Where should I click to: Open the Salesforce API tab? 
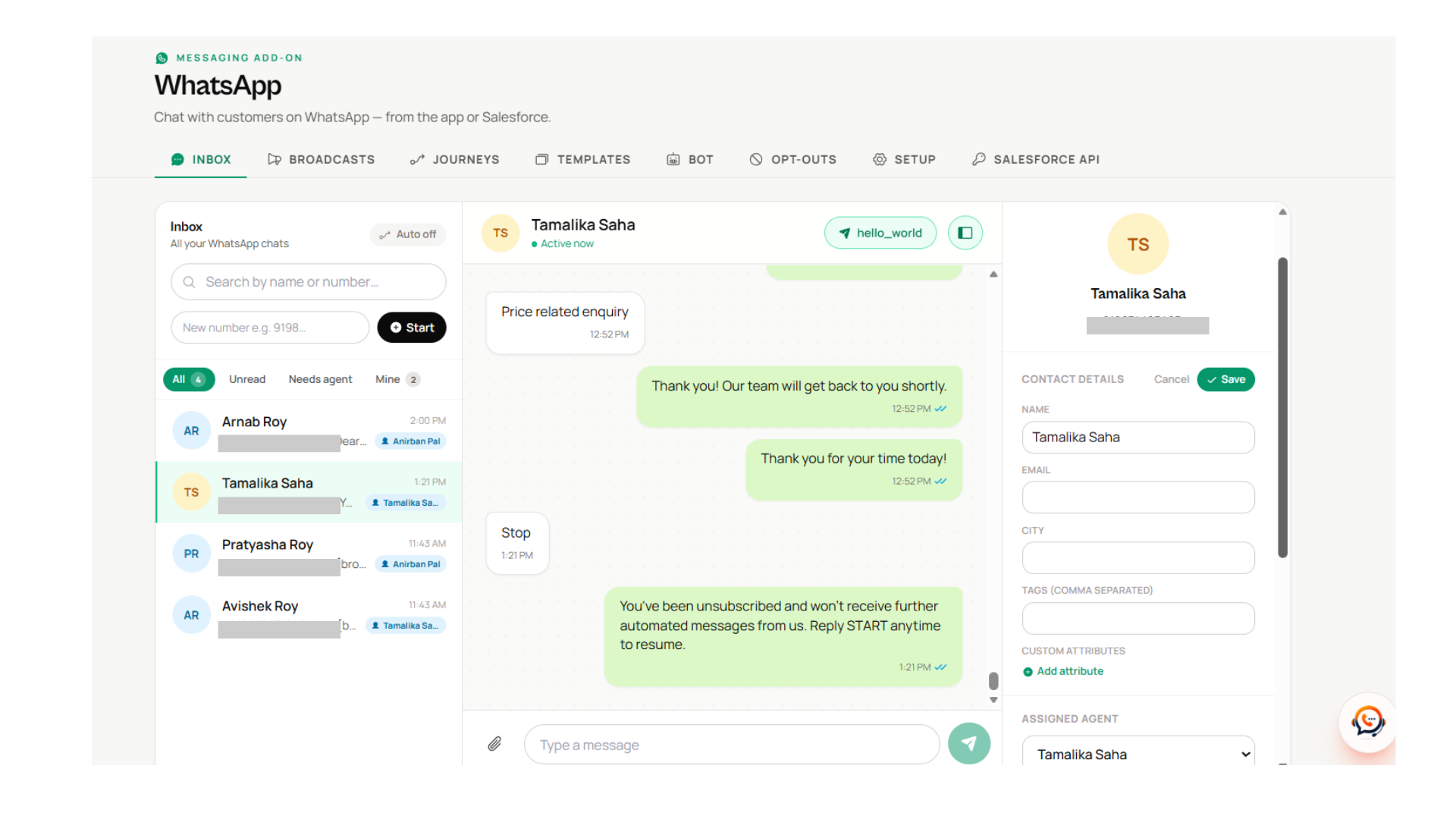pos(1036,159)
